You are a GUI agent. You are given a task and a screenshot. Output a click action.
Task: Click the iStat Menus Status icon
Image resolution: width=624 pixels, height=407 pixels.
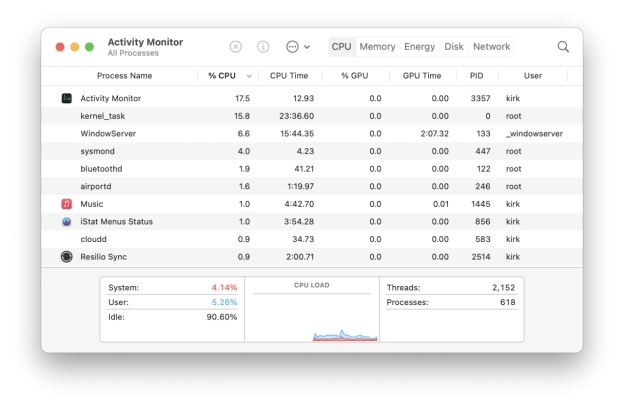pos(66,221)
